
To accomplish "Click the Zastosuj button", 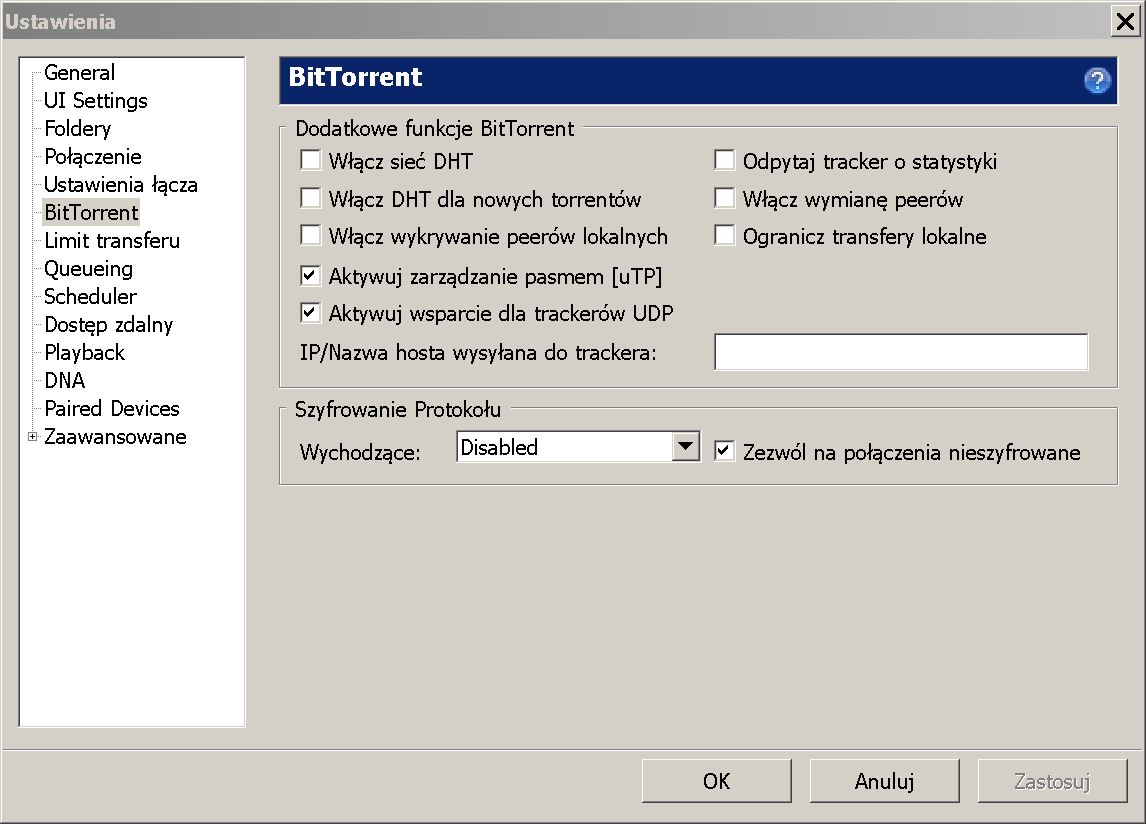I will pyautogui.click(x=1052, y=781).
